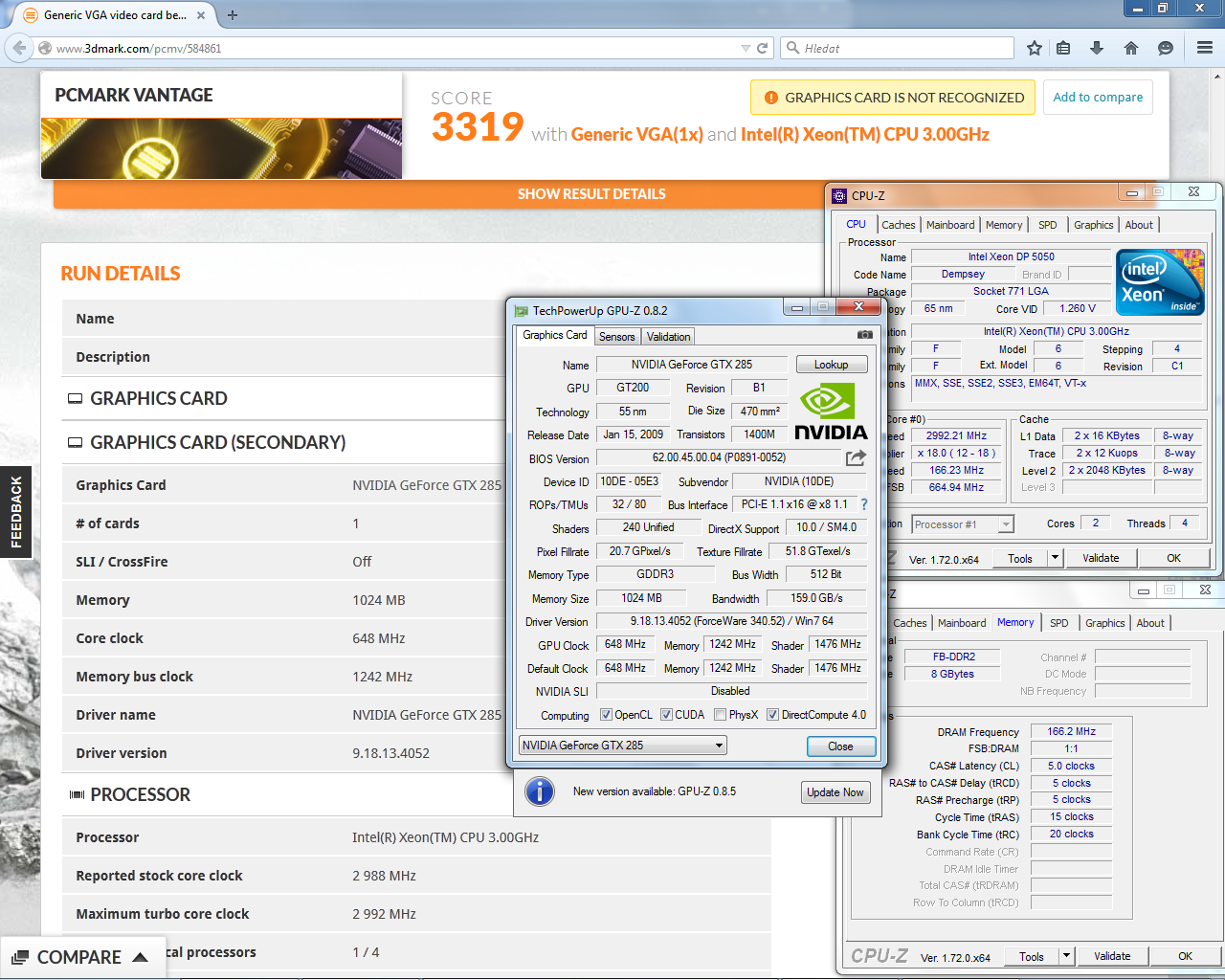
Task: Click the GPU-Z BIOS share arrow icon
Action: tap(857, 457)
